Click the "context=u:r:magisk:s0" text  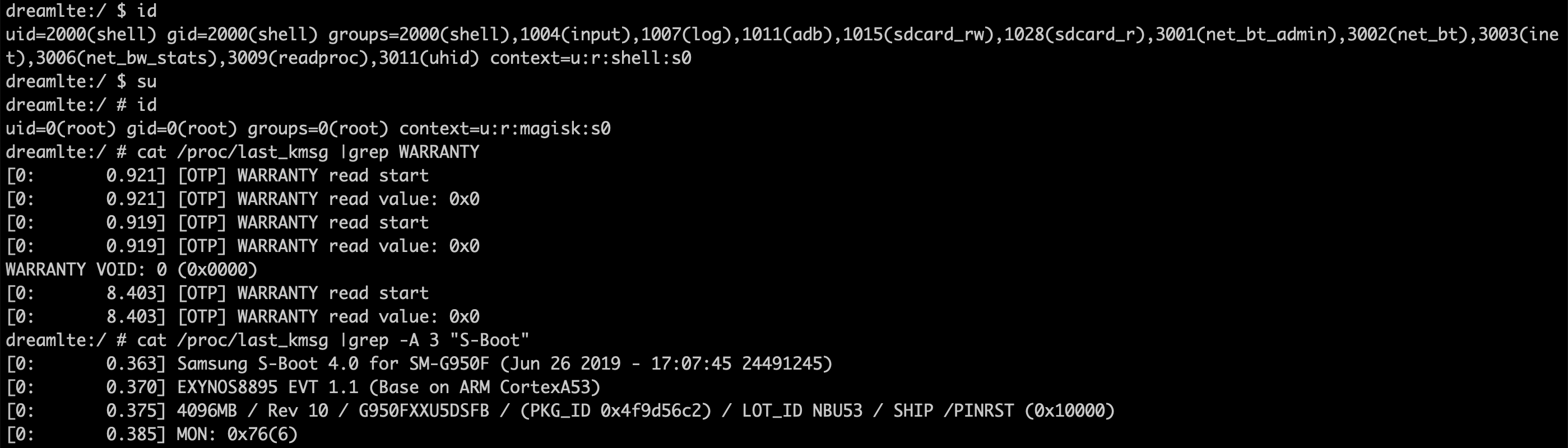[x=504, y=128]
